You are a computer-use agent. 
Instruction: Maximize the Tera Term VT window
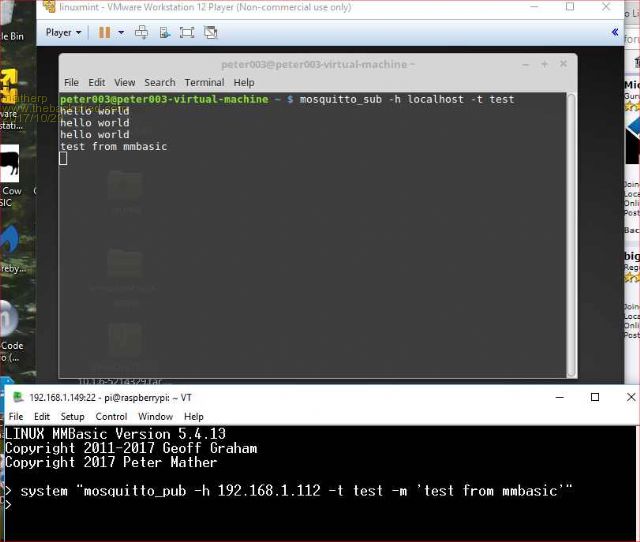point(595,397)
